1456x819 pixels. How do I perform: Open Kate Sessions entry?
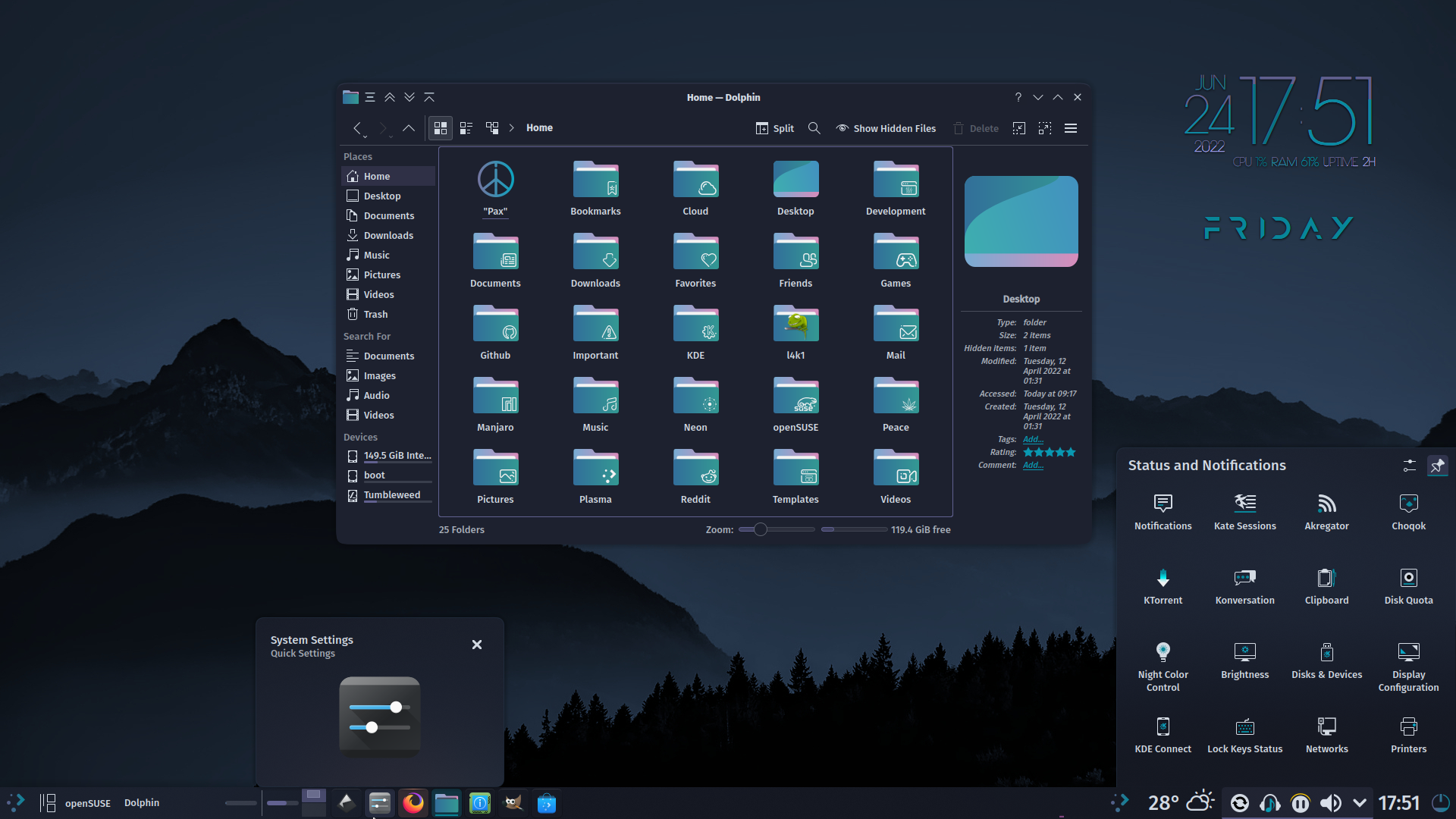coord(1244,512)
